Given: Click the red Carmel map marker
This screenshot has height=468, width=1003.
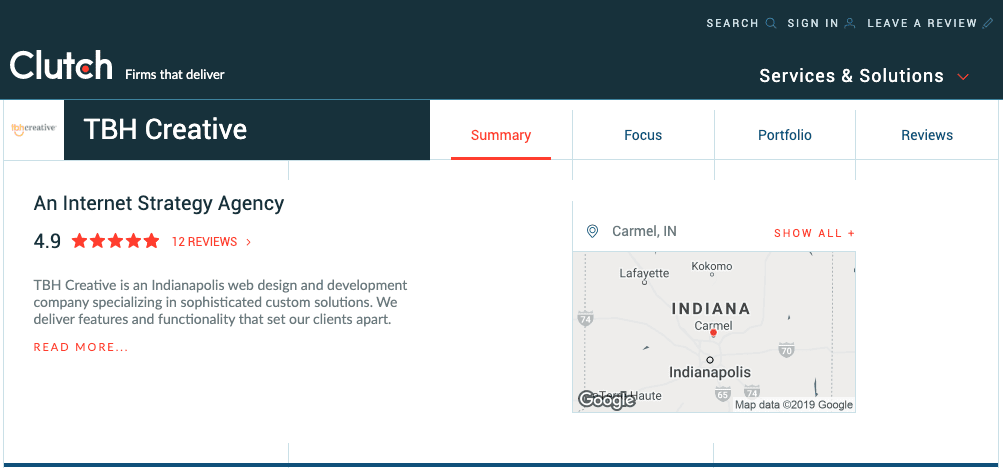Looking at the screenshot, I should 713,333.
